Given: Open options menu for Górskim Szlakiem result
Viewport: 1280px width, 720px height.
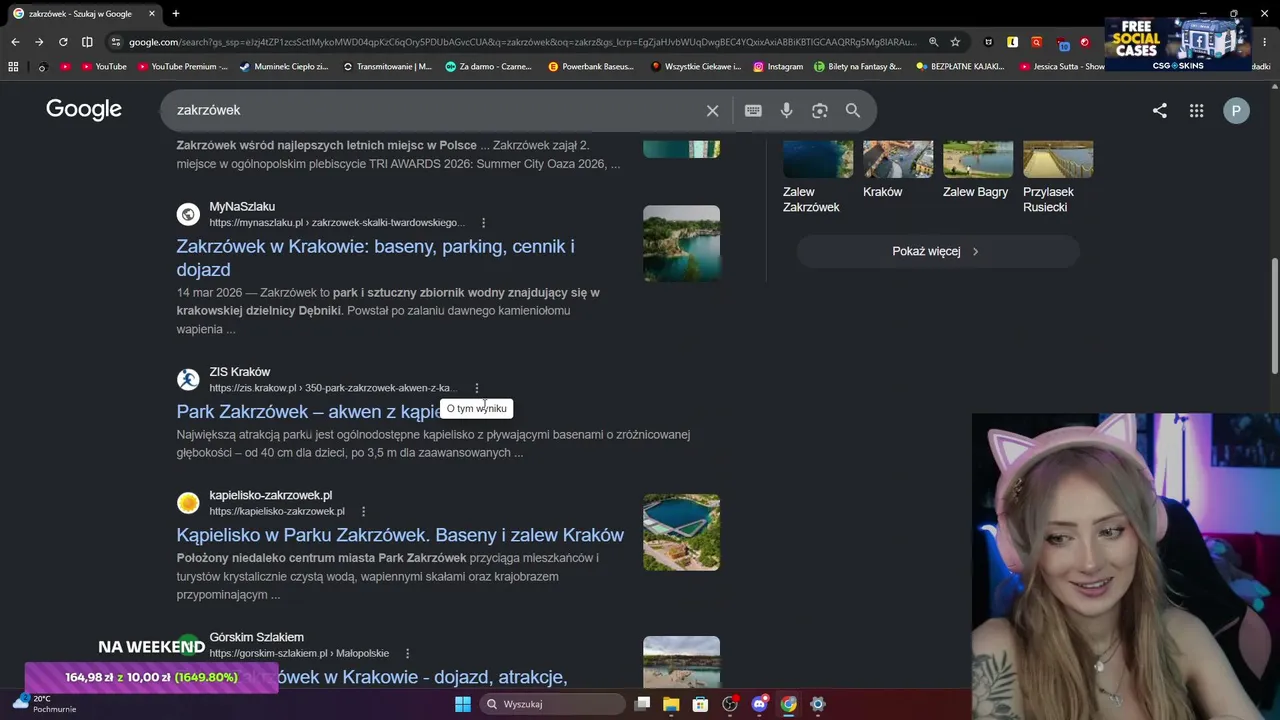Looking at the screenshot, I should 407,654.
